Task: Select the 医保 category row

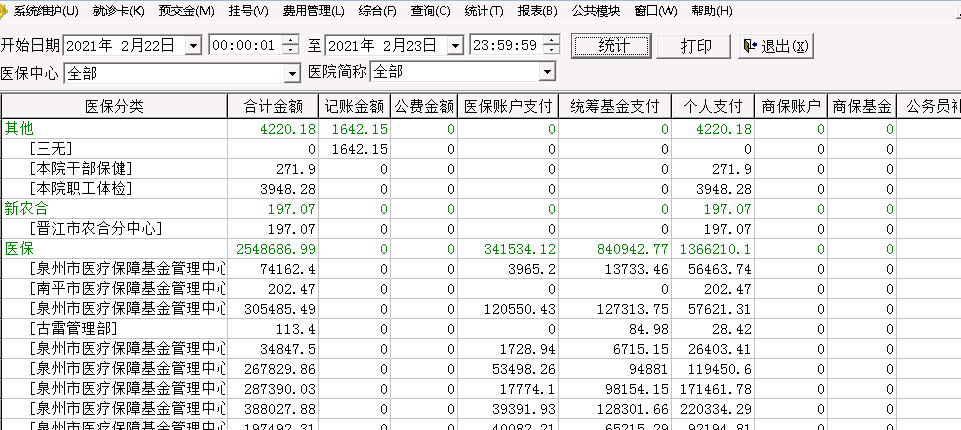Action: coord(481,249)
